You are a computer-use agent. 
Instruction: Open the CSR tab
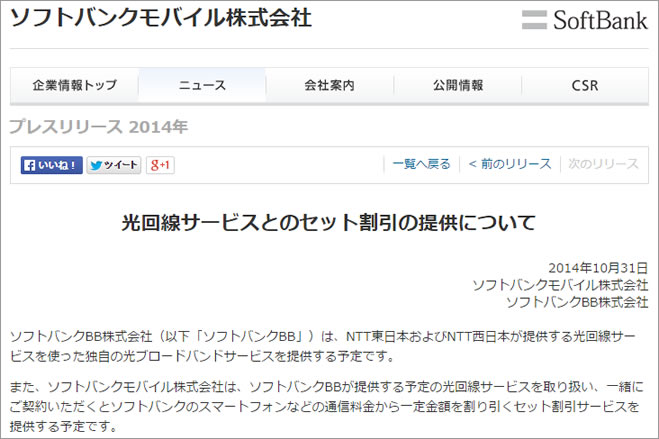coord(585,85)
